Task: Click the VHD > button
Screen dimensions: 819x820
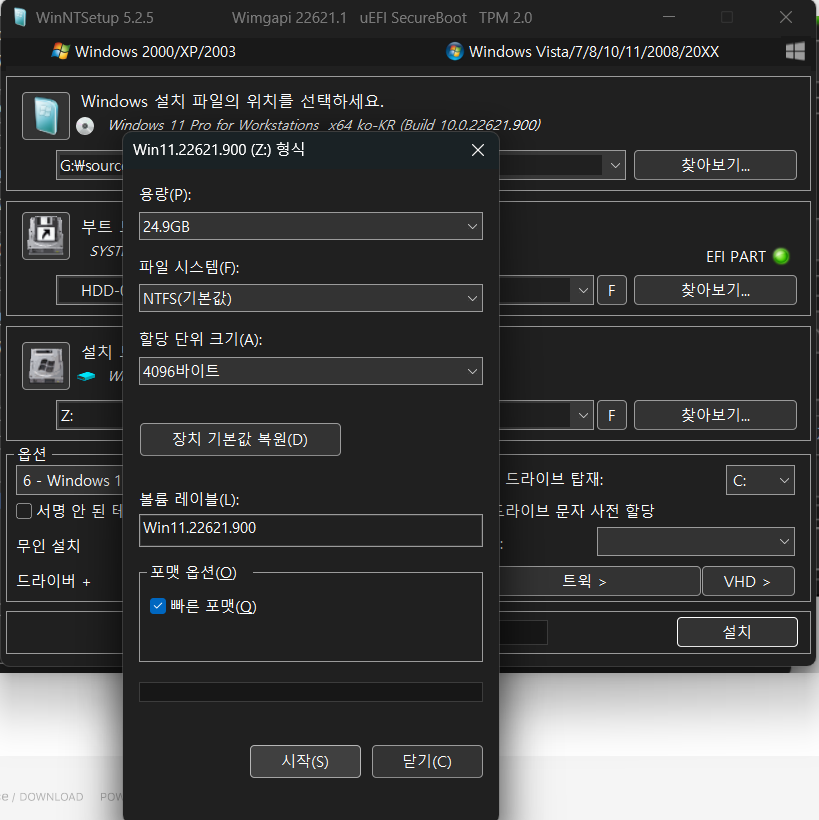Action: [748, 581]
